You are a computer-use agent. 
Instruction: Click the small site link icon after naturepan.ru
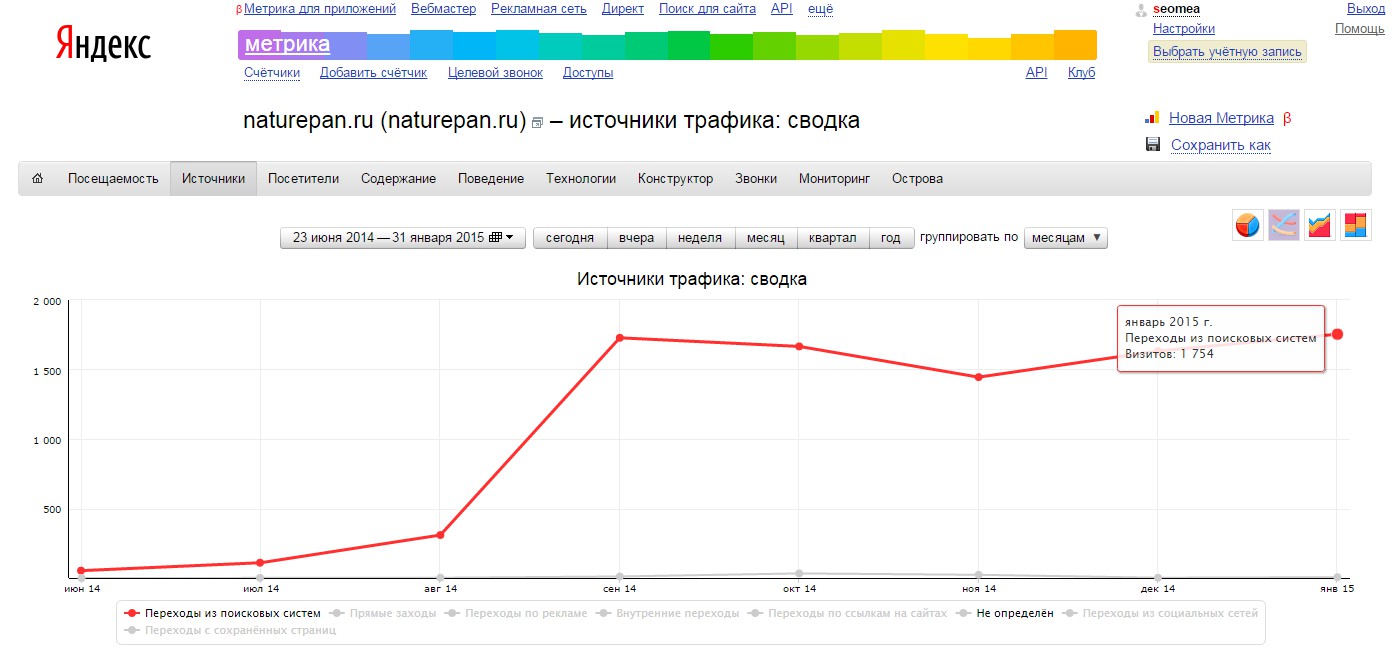(537, 123)
